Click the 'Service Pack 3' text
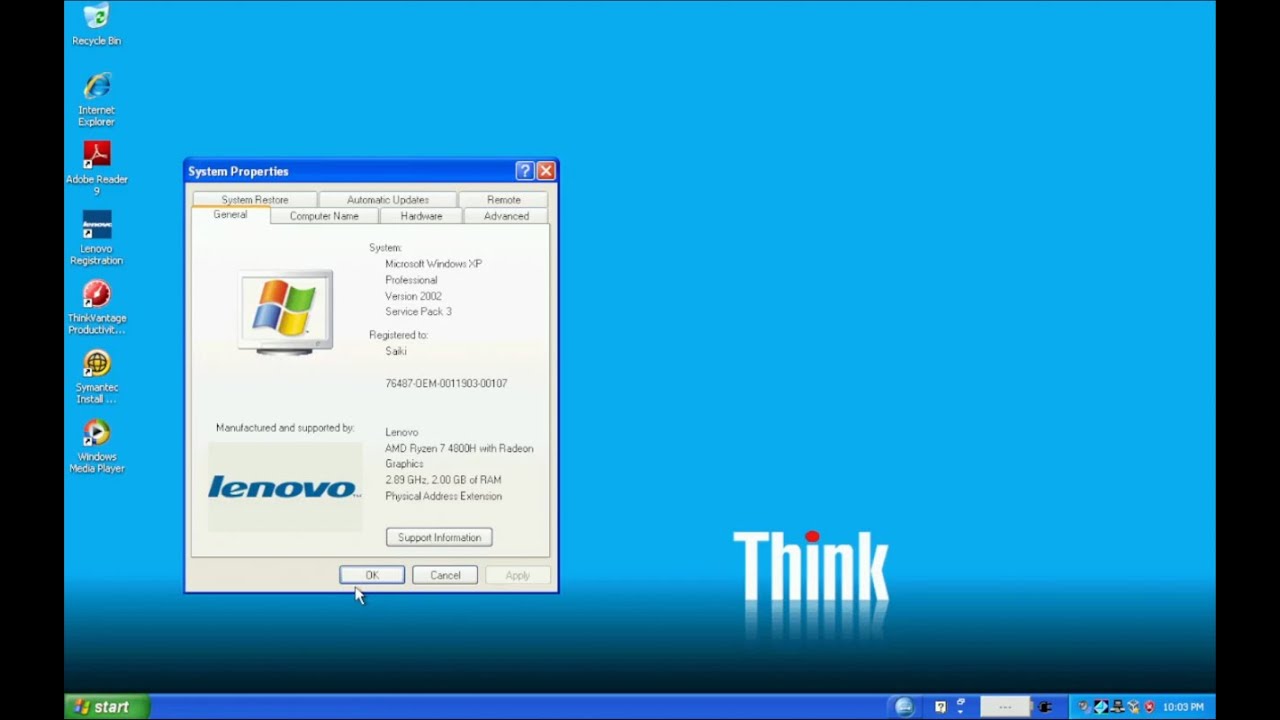 [x=418, y=312]
